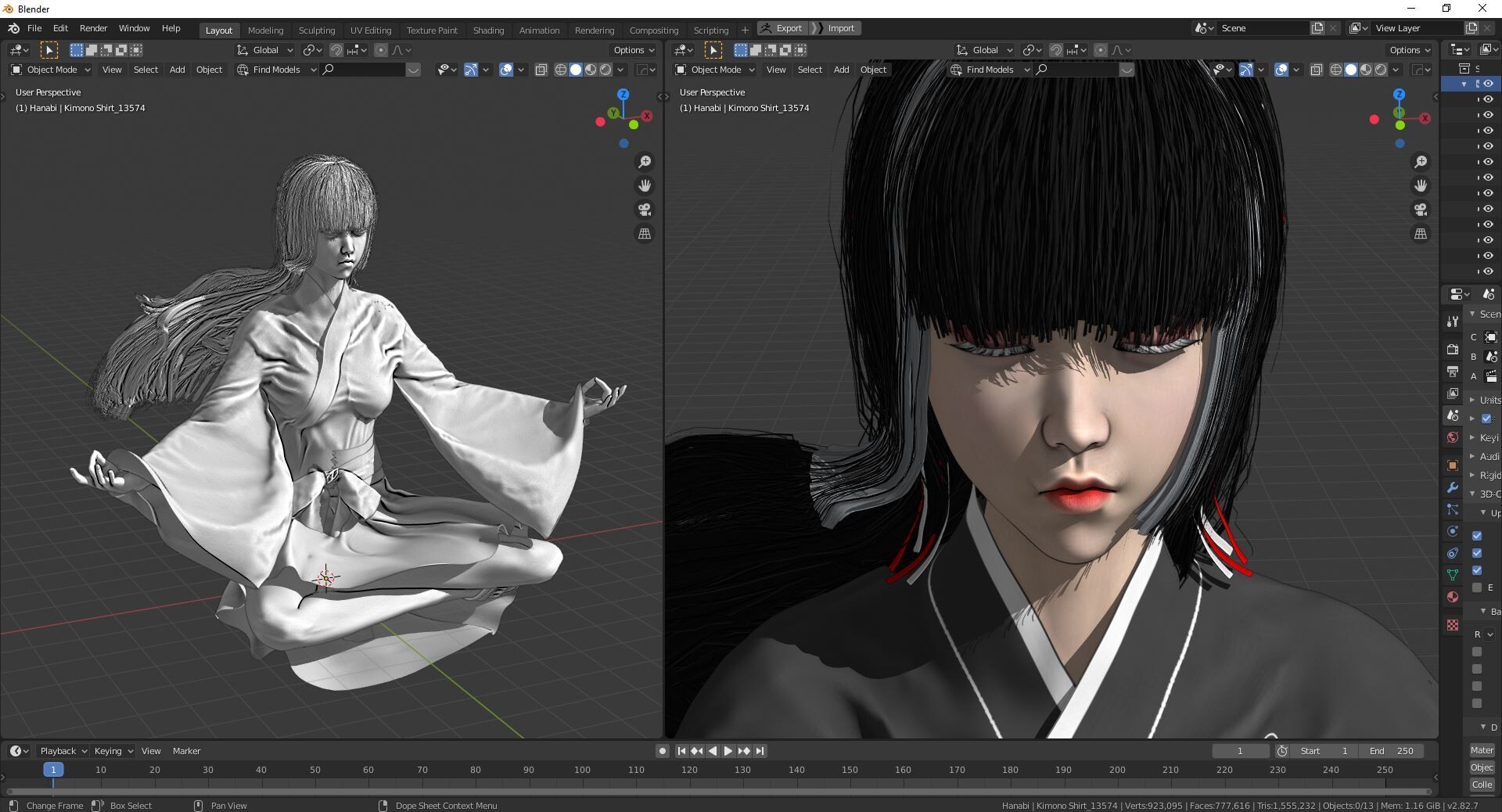1502x812 pixels.
Task: Open Find Models dropdown in right viewport
Action: (990, 70)
